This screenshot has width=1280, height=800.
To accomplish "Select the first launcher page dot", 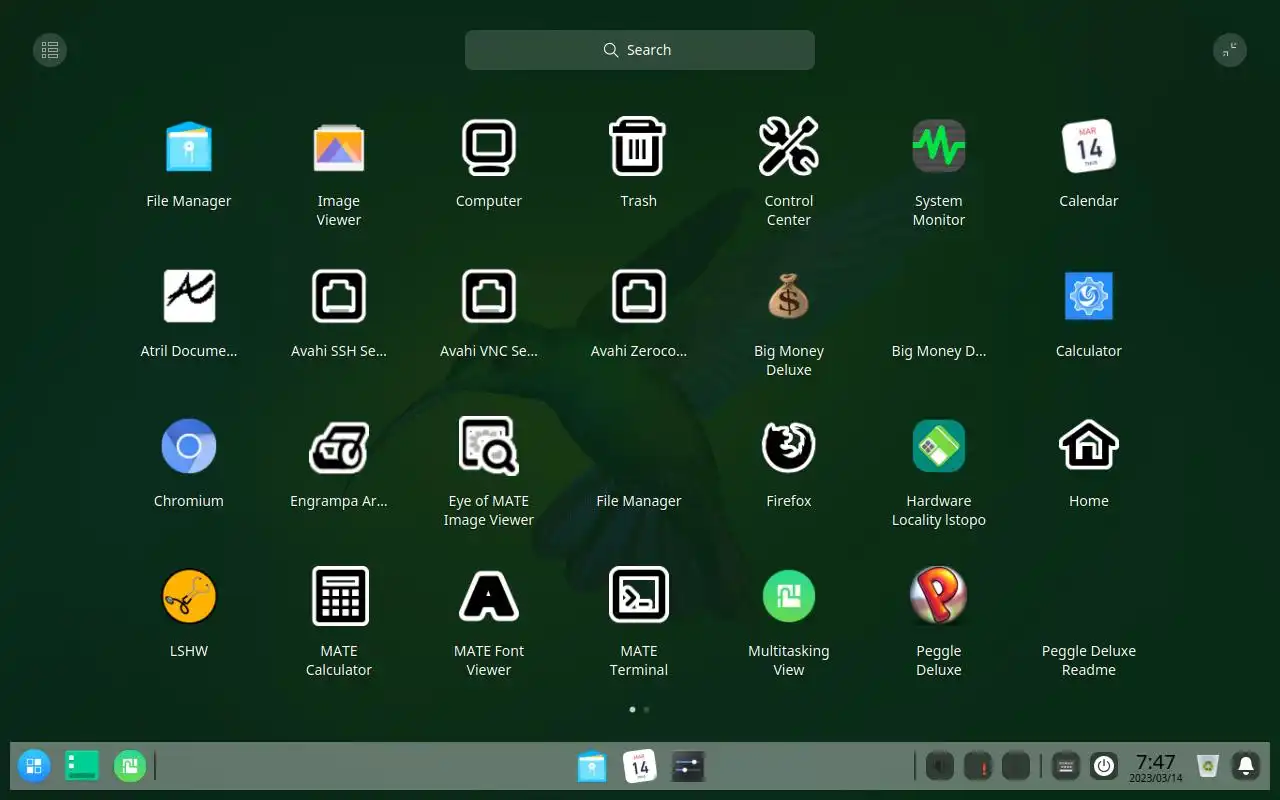I will coord(632,709).
